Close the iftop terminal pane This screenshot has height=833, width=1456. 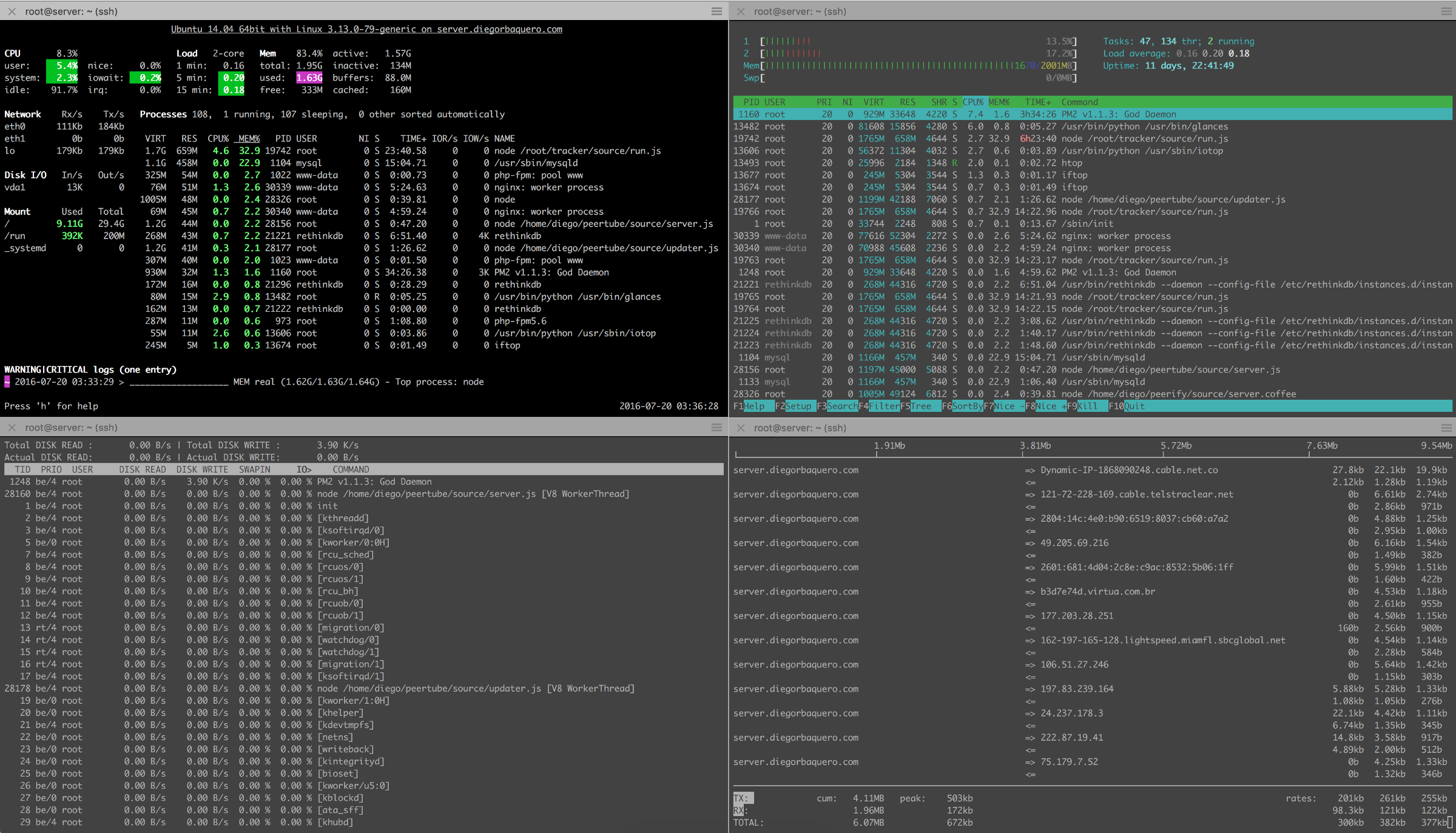741,427
